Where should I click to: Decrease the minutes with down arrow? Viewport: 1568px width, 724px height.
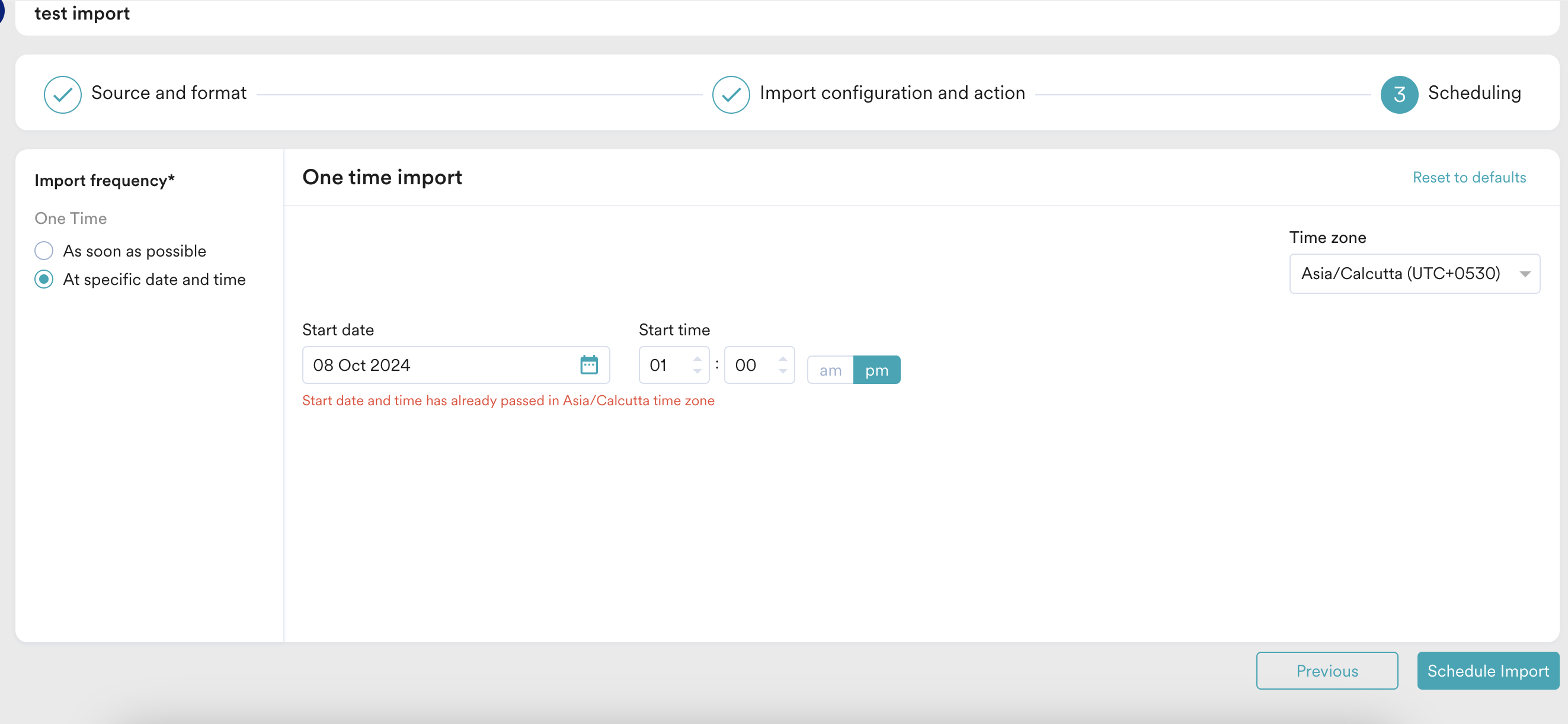point(783,371)
